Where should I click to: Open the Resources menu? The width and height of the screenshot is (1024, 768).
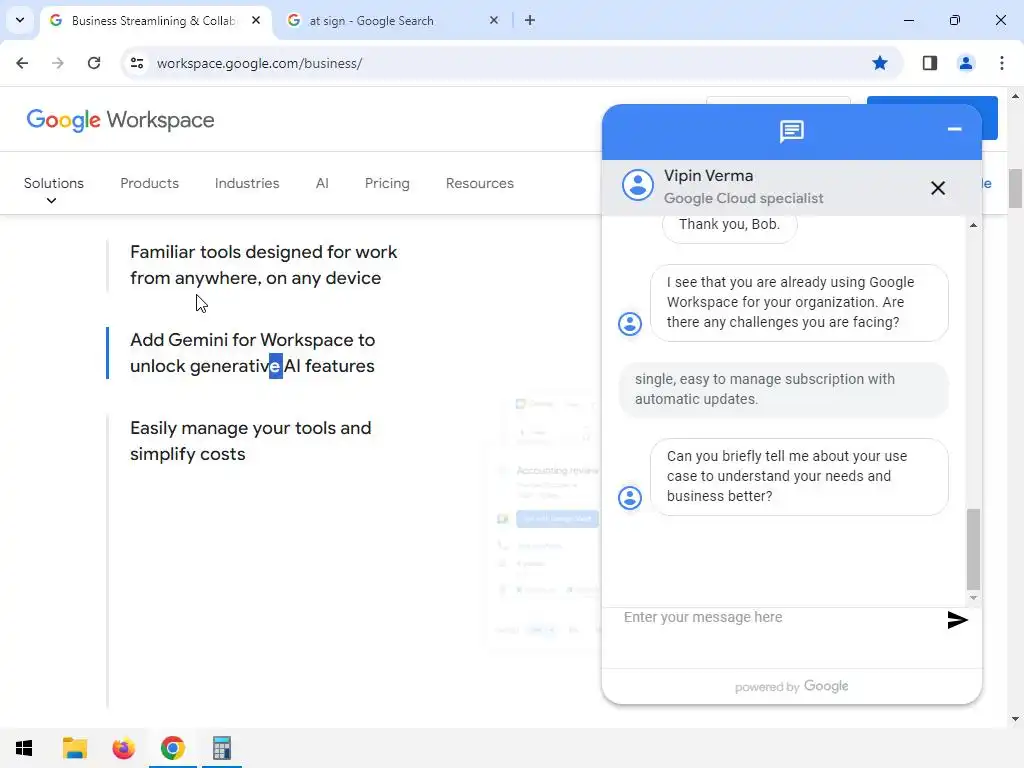coord(480,184)
